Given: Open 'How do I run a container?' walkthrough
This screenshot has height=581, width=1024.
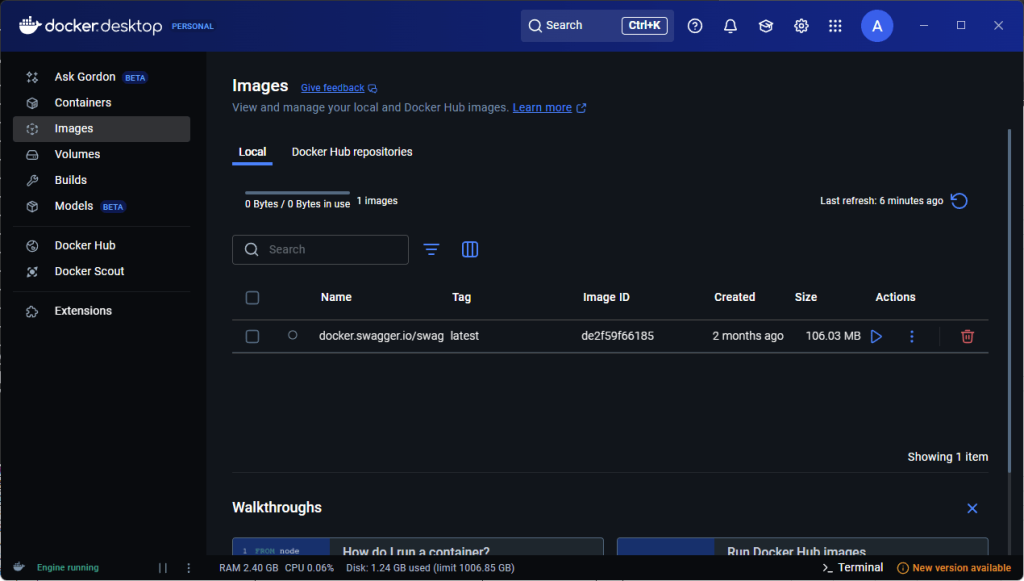Looking at the screenshot, I should [x=418, y=547].
